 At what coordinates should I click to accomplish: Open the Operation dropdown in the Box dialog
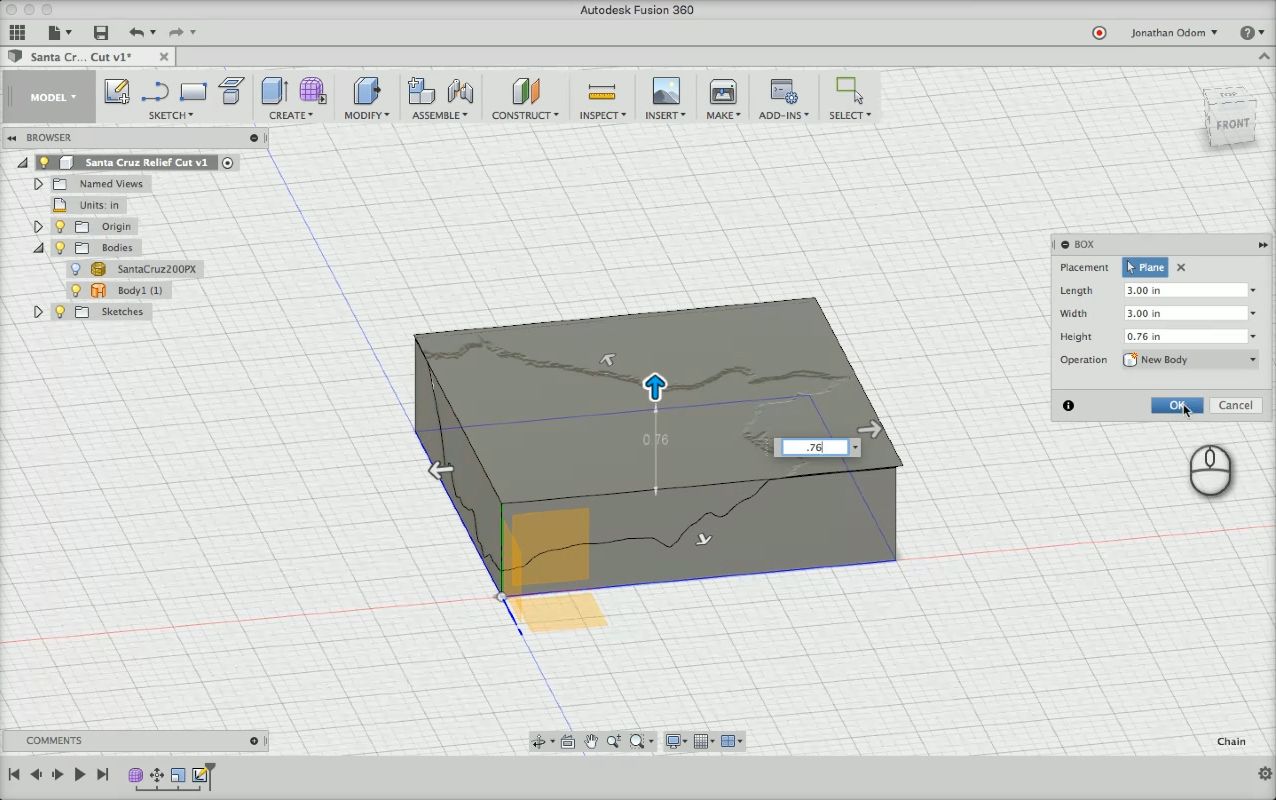click(x=1252, y=359)
